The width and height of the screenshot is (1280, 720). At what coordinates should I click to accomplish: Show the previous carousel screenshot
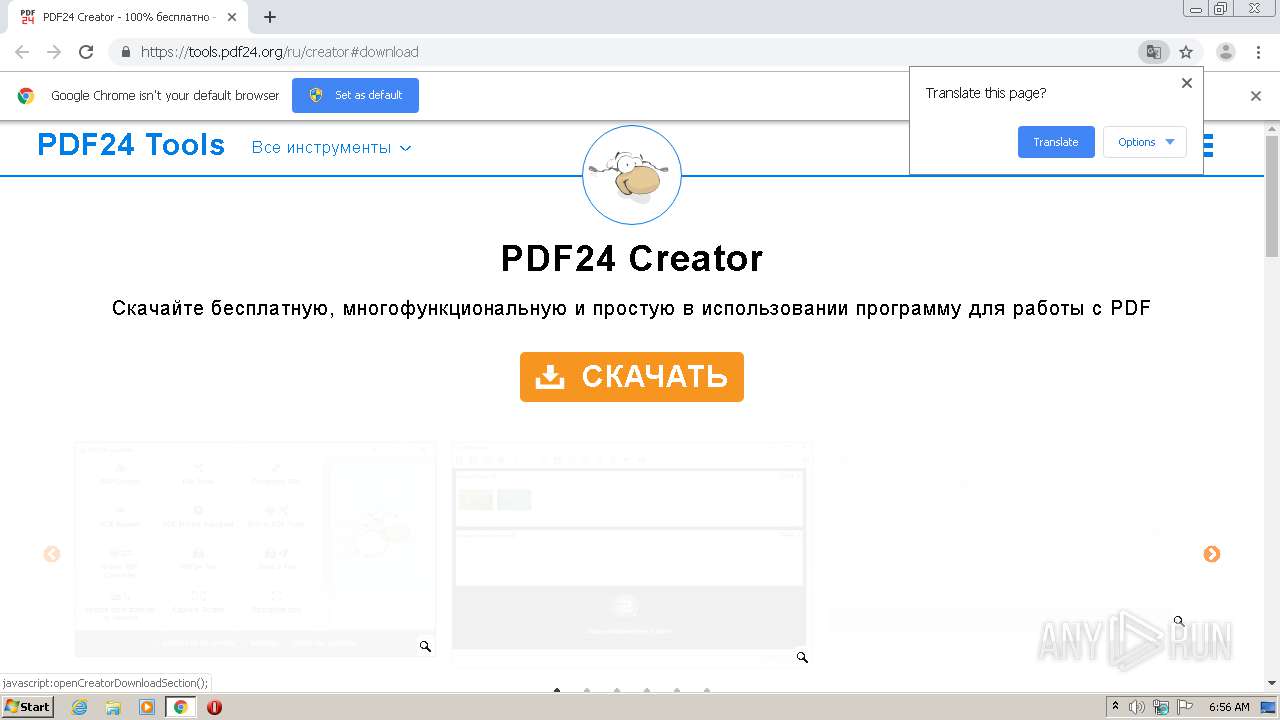[52, 554]
